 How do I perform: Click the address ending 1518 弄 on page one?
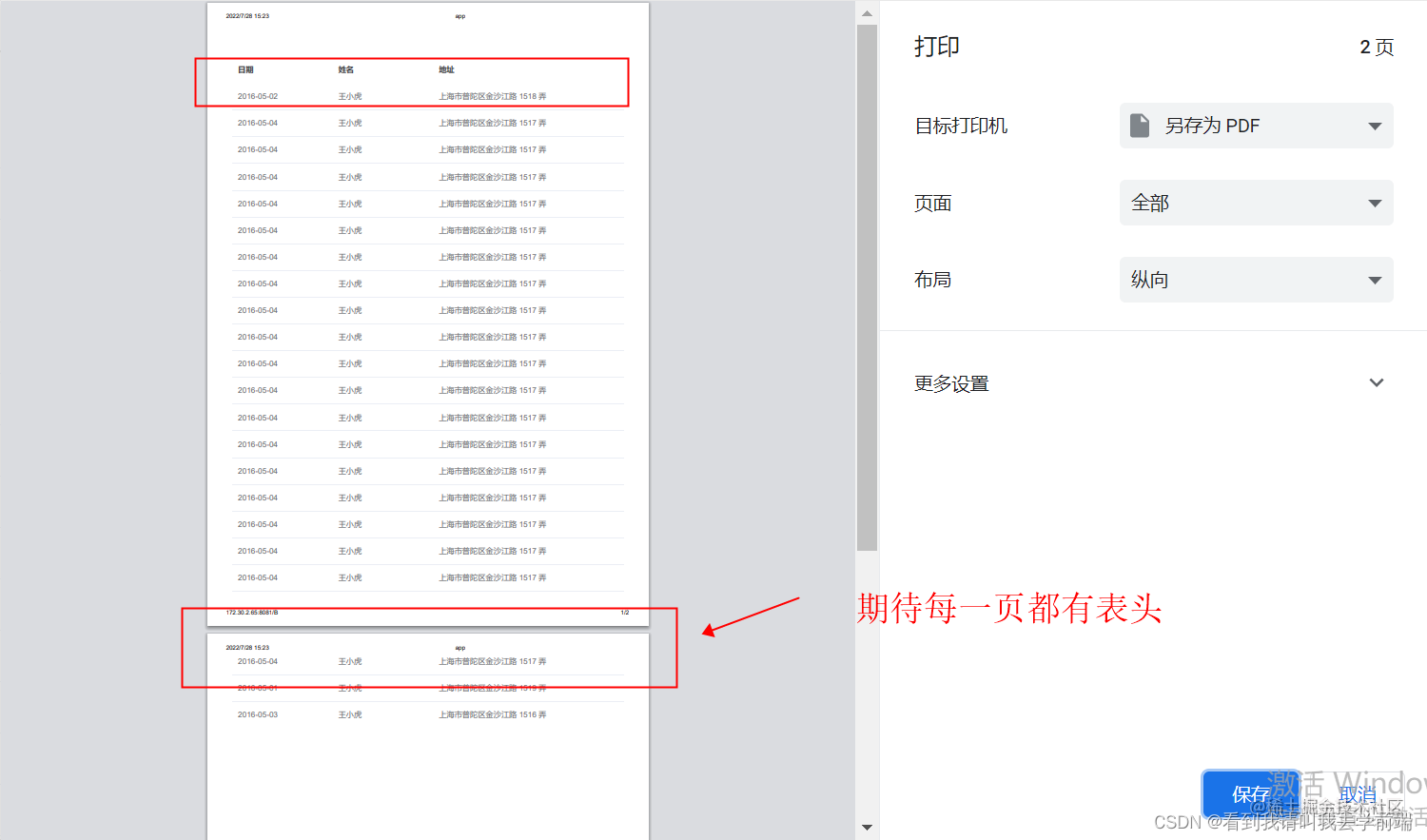(x=493, y=96)
